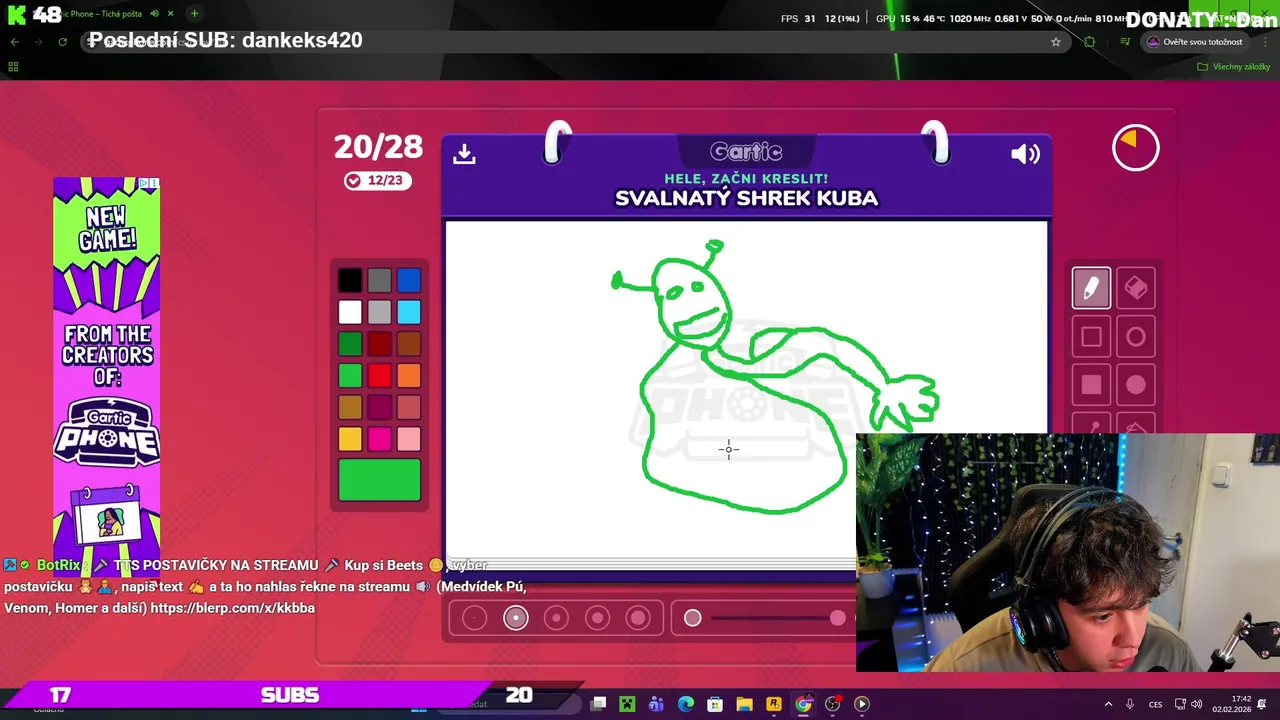
Task: Bookmark this page with the star
Action: [1055, 42]
